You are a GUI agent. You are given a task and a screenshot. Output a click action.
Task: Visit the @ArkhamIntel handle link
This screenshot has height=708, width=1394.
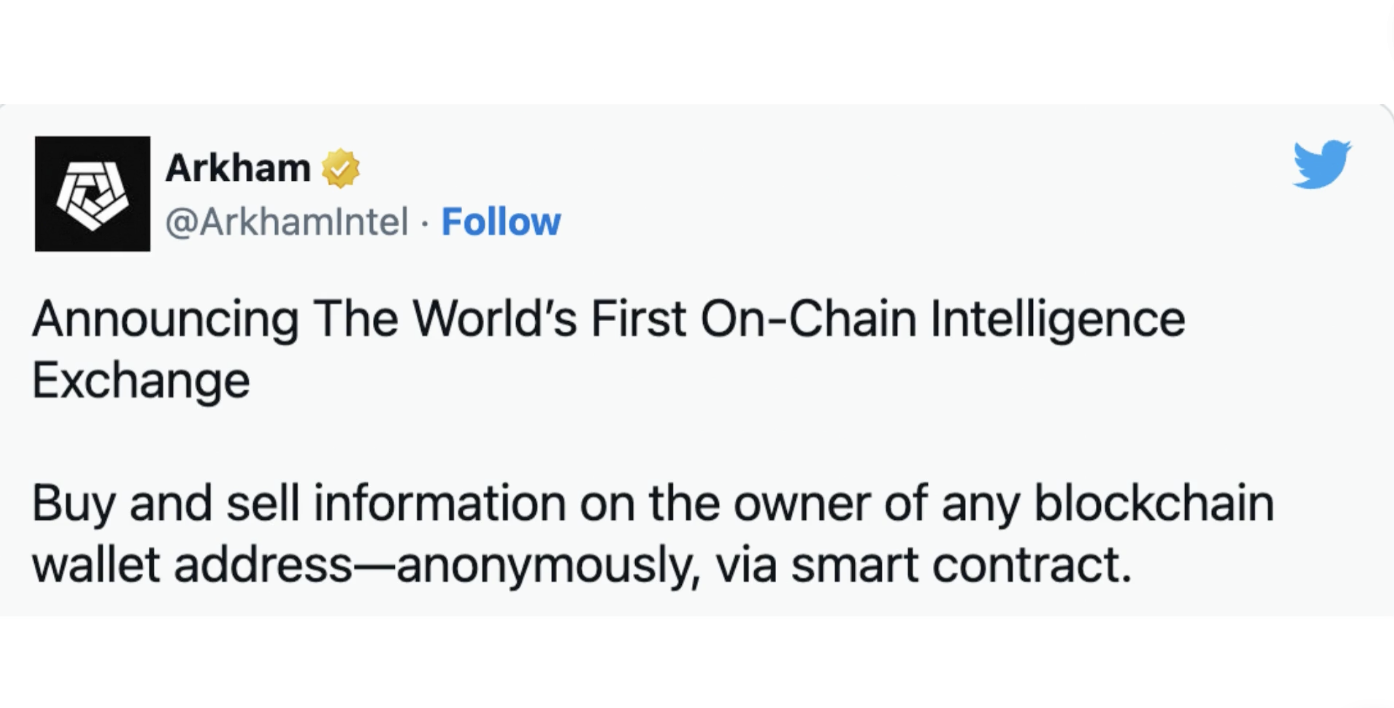286,222
